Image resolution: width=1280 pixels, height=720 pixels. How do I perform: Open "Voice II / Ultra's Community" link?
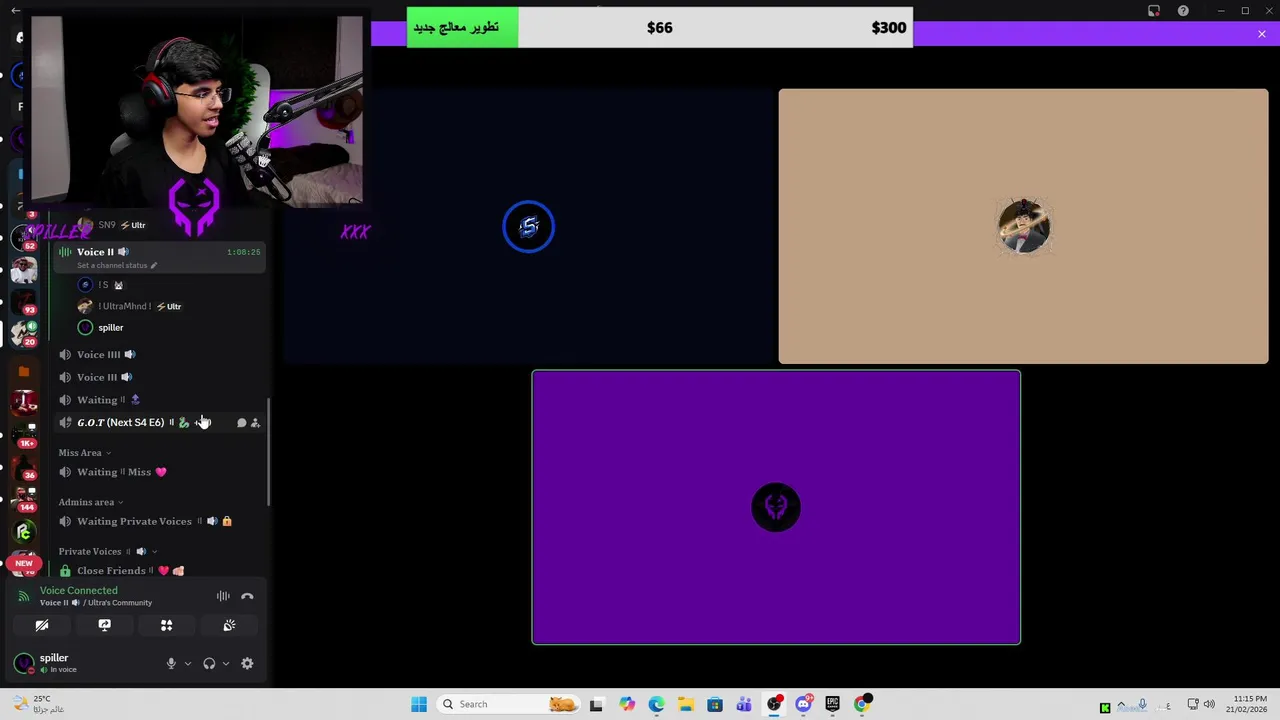[96, 603]
